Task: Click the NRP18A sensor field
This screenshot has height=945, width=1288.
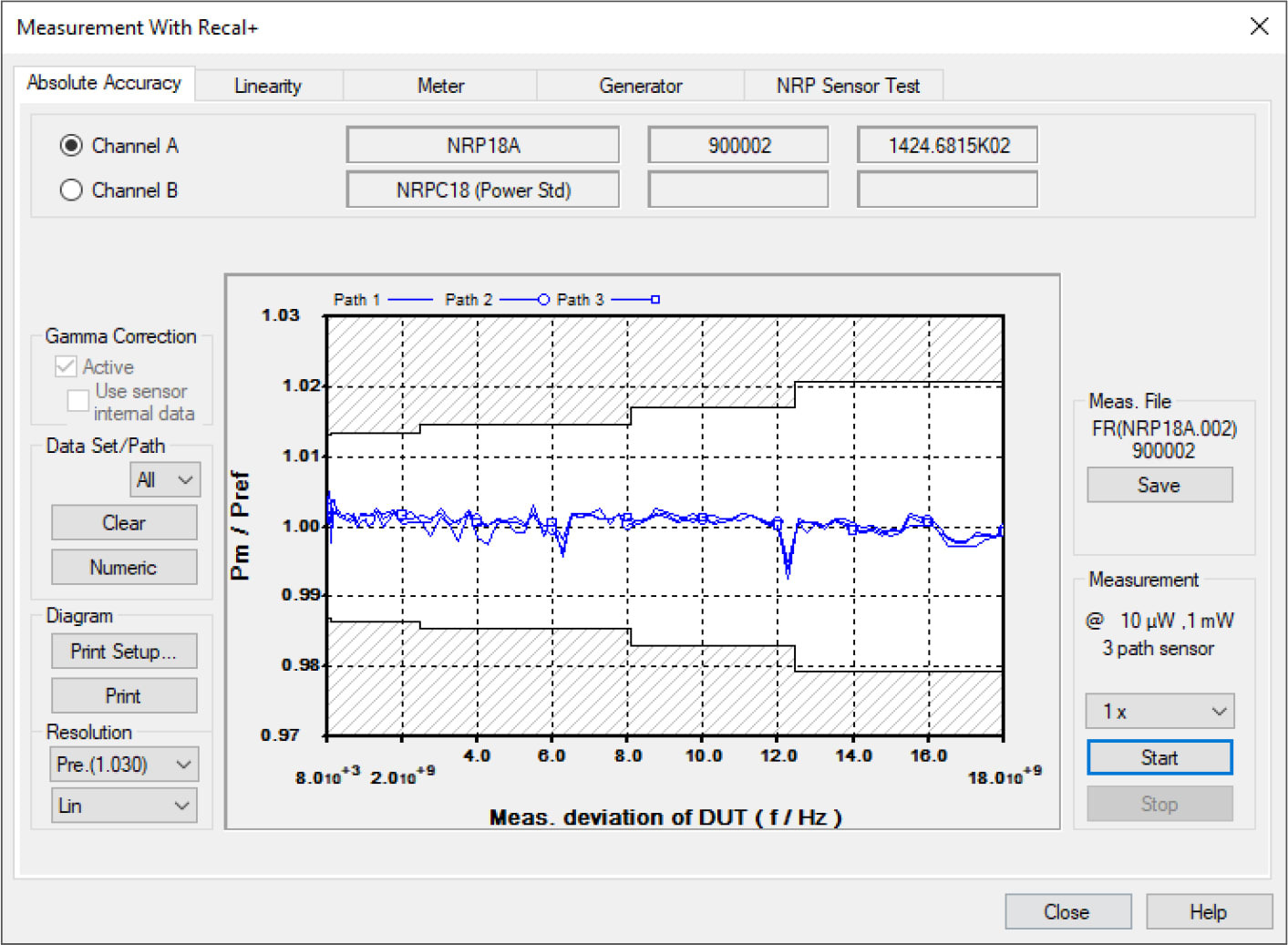Action: [x=482, y=144]
